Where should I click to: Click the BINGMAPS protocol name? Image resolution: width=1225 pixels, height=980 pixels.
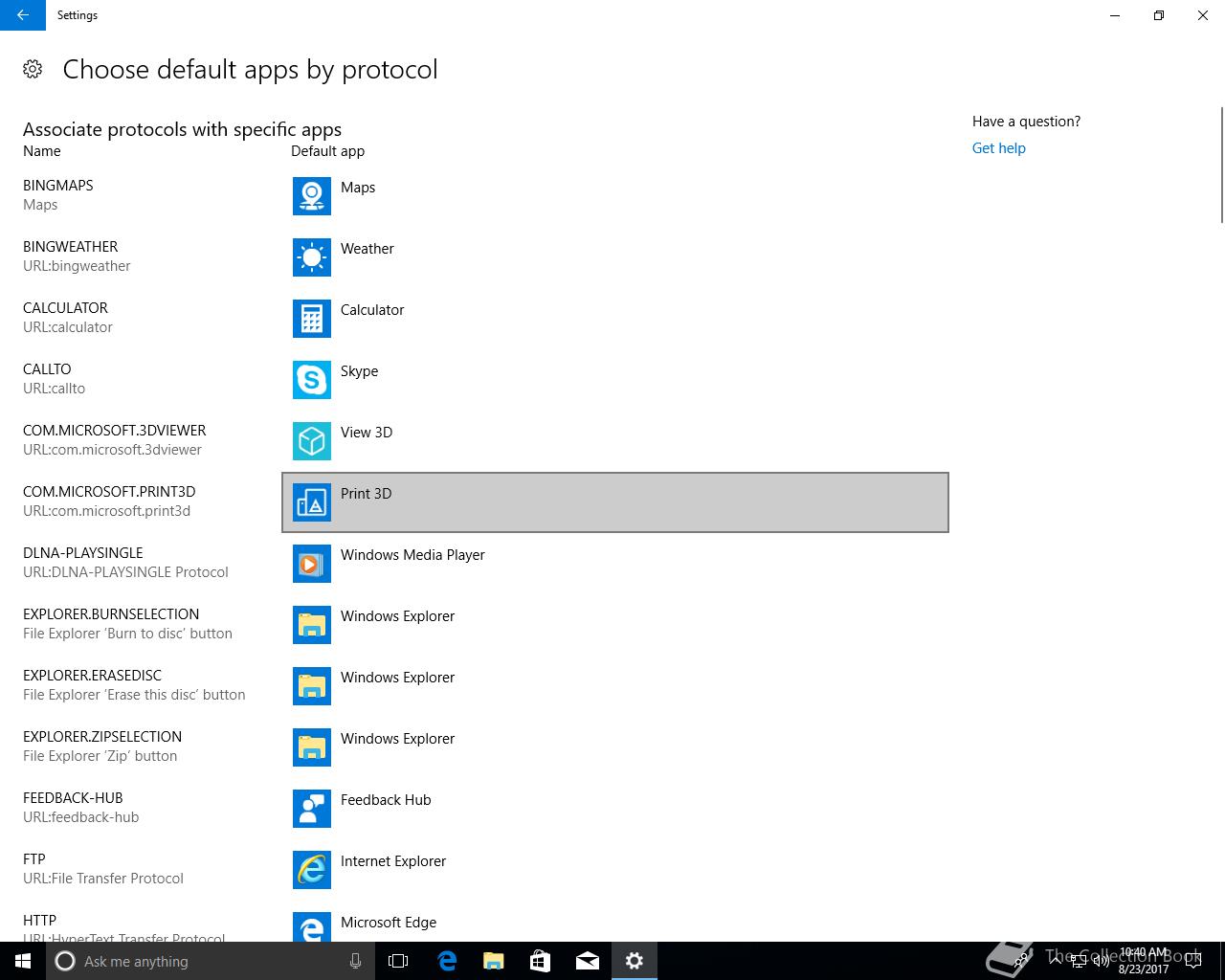[x=58, y=186]
